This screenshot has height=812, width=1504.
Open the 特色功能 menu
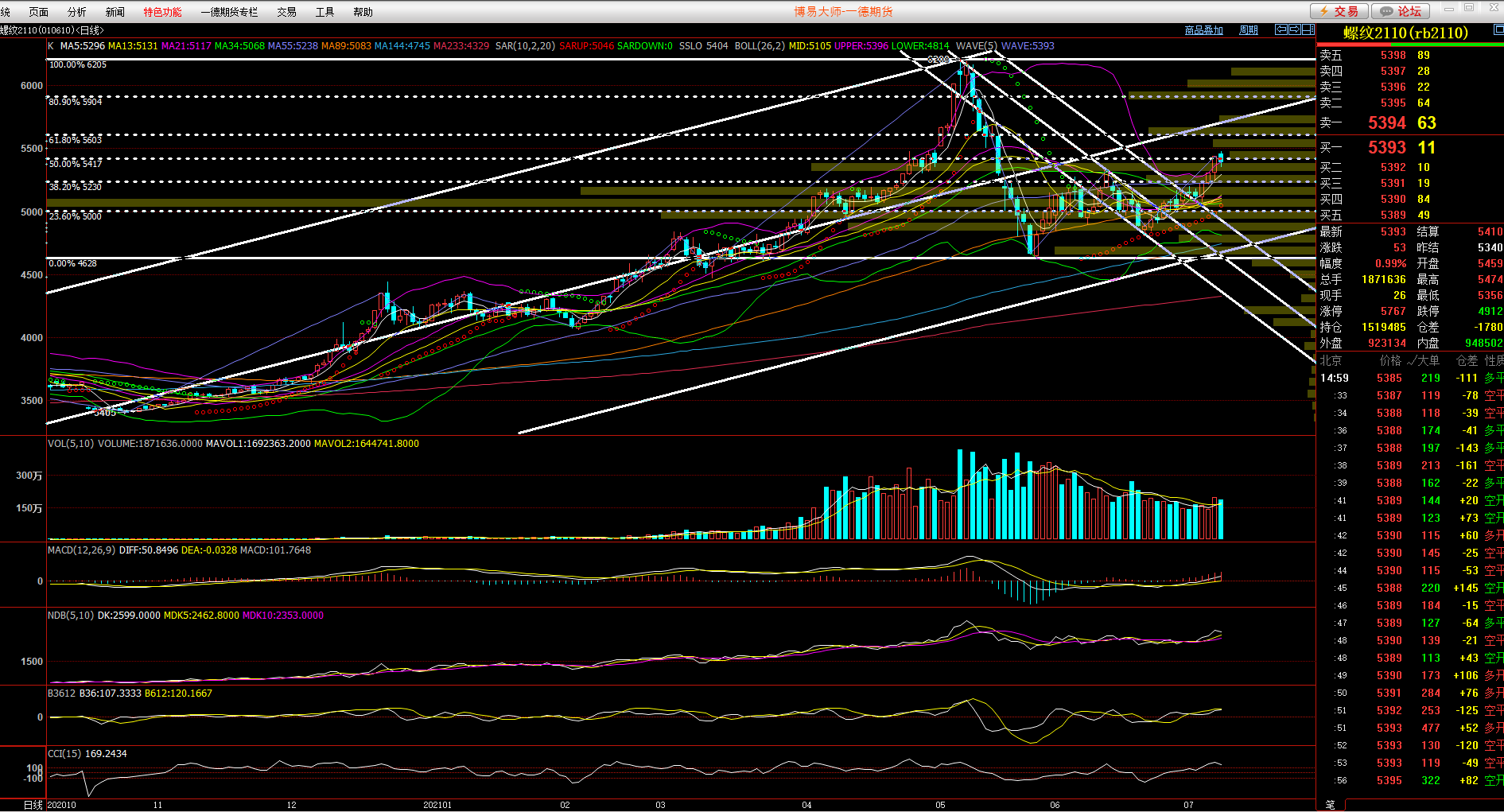162,12
